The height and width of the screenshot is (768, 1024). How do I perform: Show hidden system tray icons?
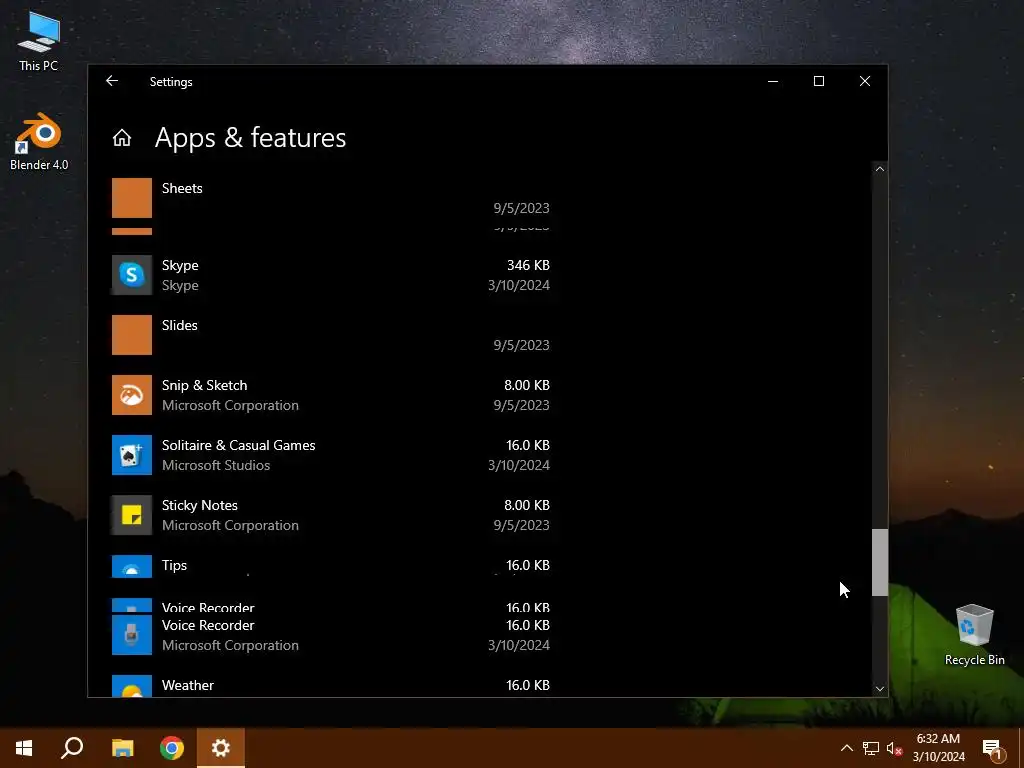pos(846,748)
